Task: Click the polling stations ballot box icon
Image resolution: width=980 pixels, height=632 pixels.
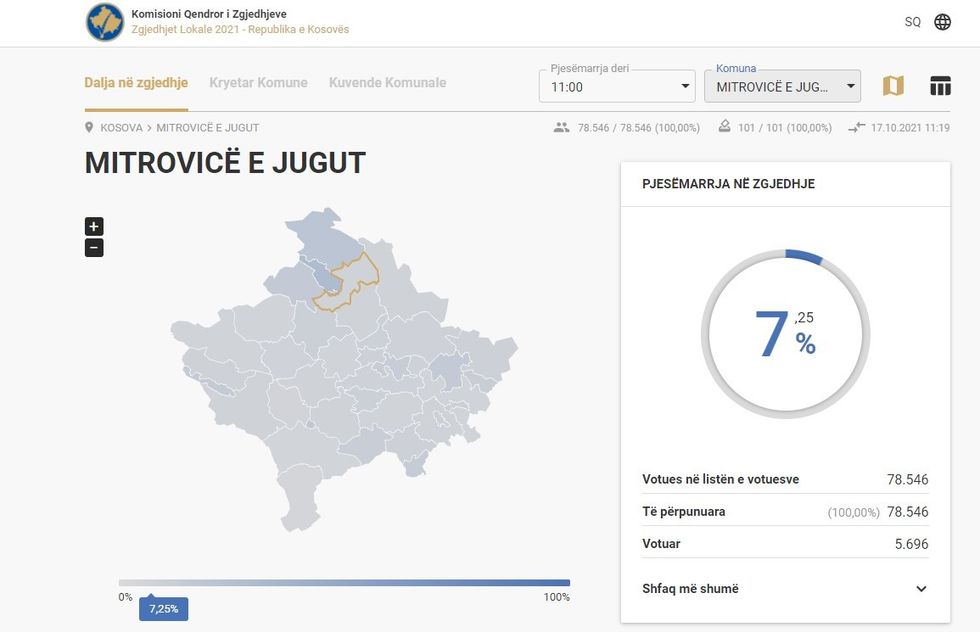Action: click(725, 128)
